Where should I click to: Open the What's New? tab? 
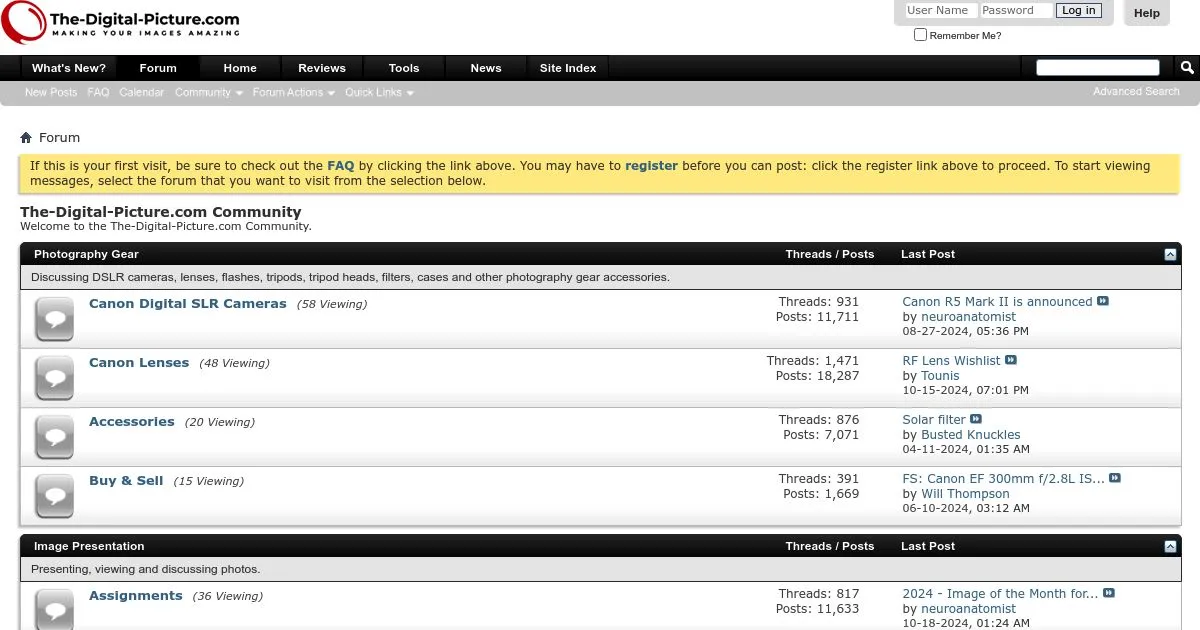[x=69, y=68]
